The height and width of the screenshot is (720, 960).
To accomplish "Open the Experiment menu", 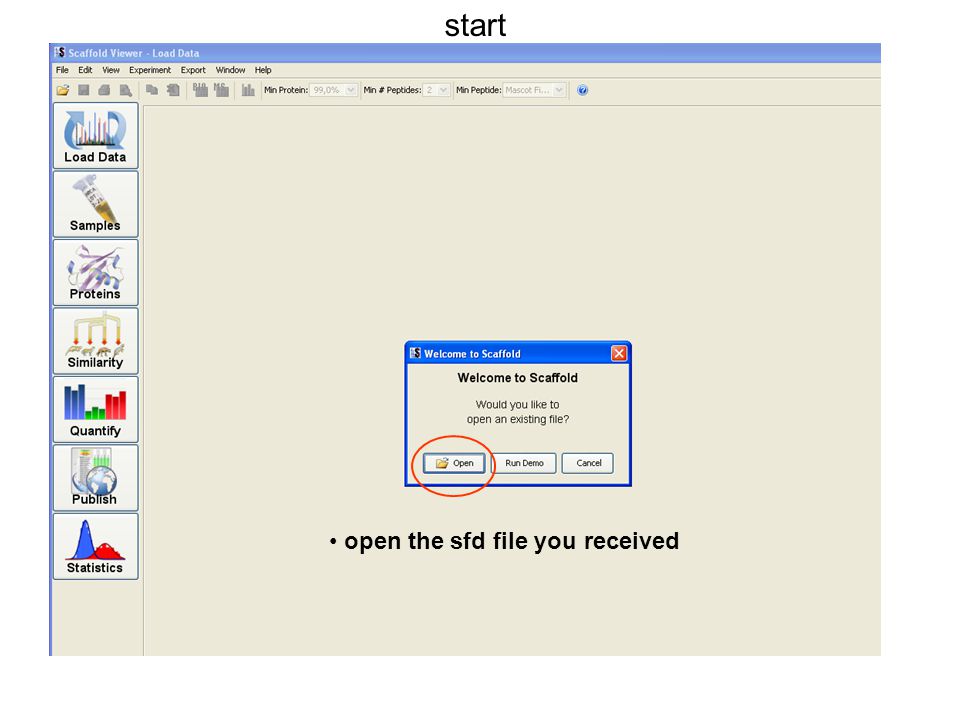I will click(x=150, y=70).
